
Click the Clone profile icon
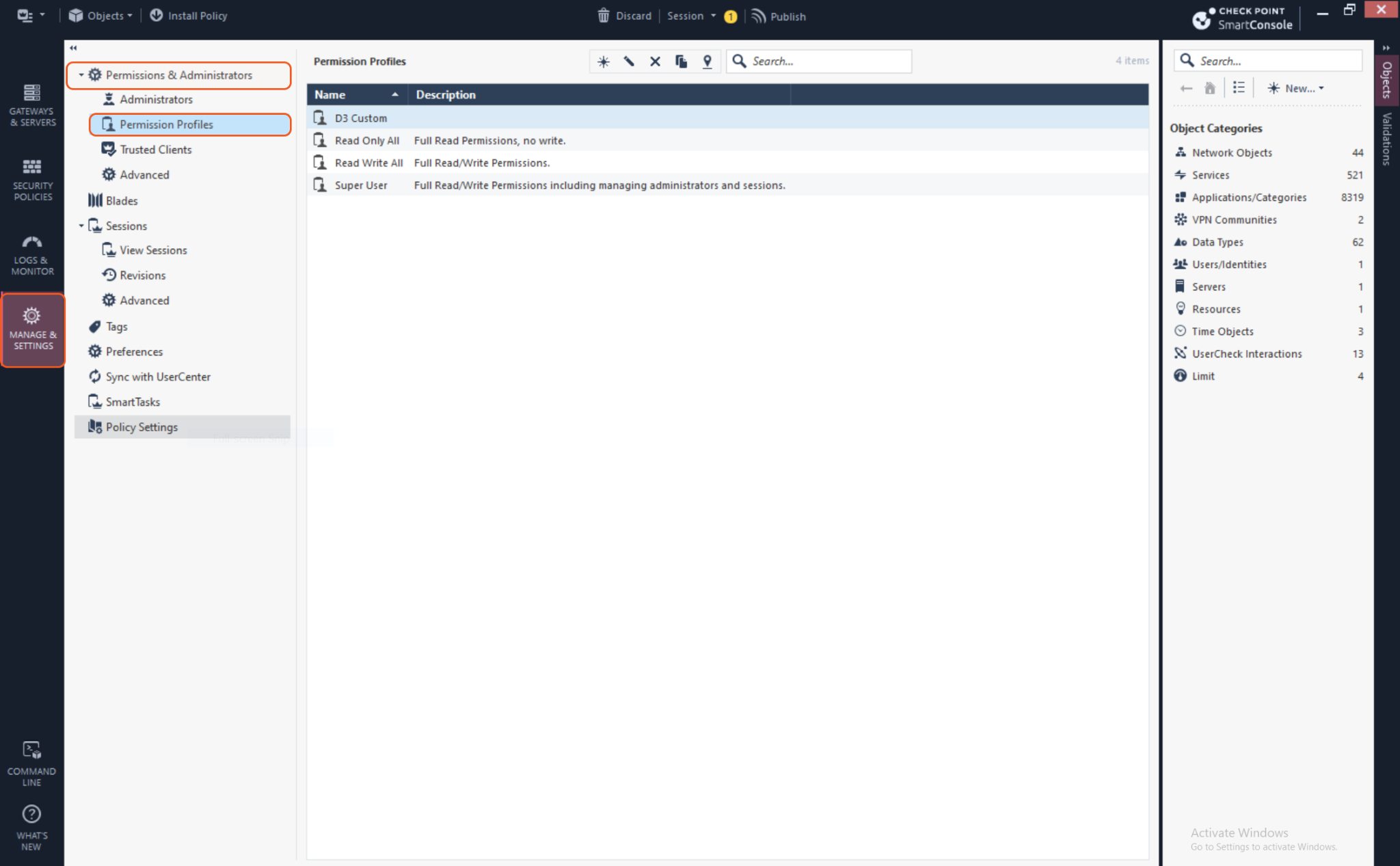click(x=681, y=62)
